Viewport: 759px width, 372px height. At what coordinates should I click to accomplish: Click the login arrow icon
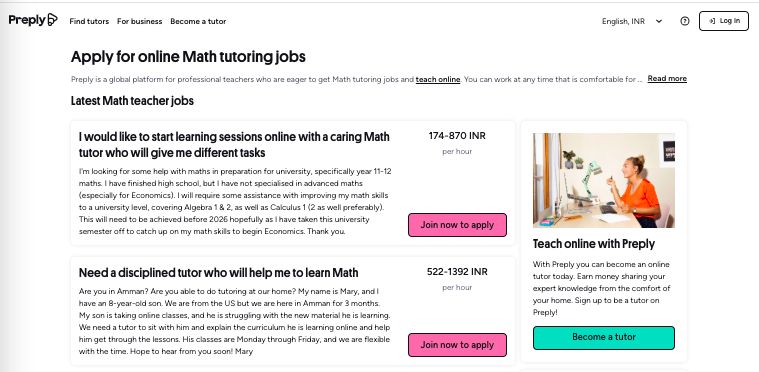point(712,21)
